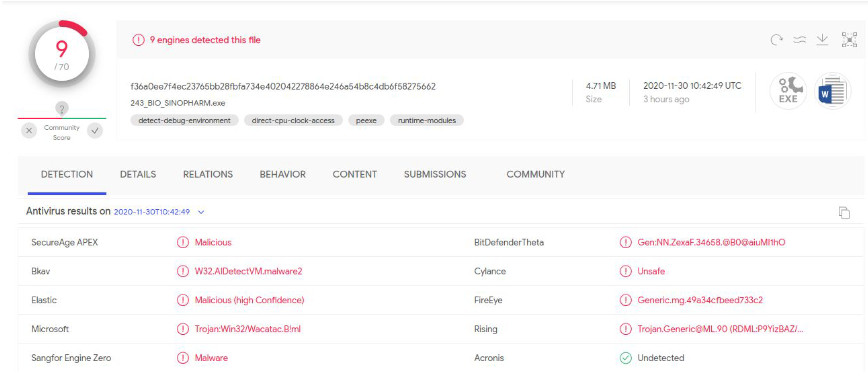Screen dimensions: 868x377
Task: Open the DETECTION tab
Action: pyautogui.click(x=67, y=174)
